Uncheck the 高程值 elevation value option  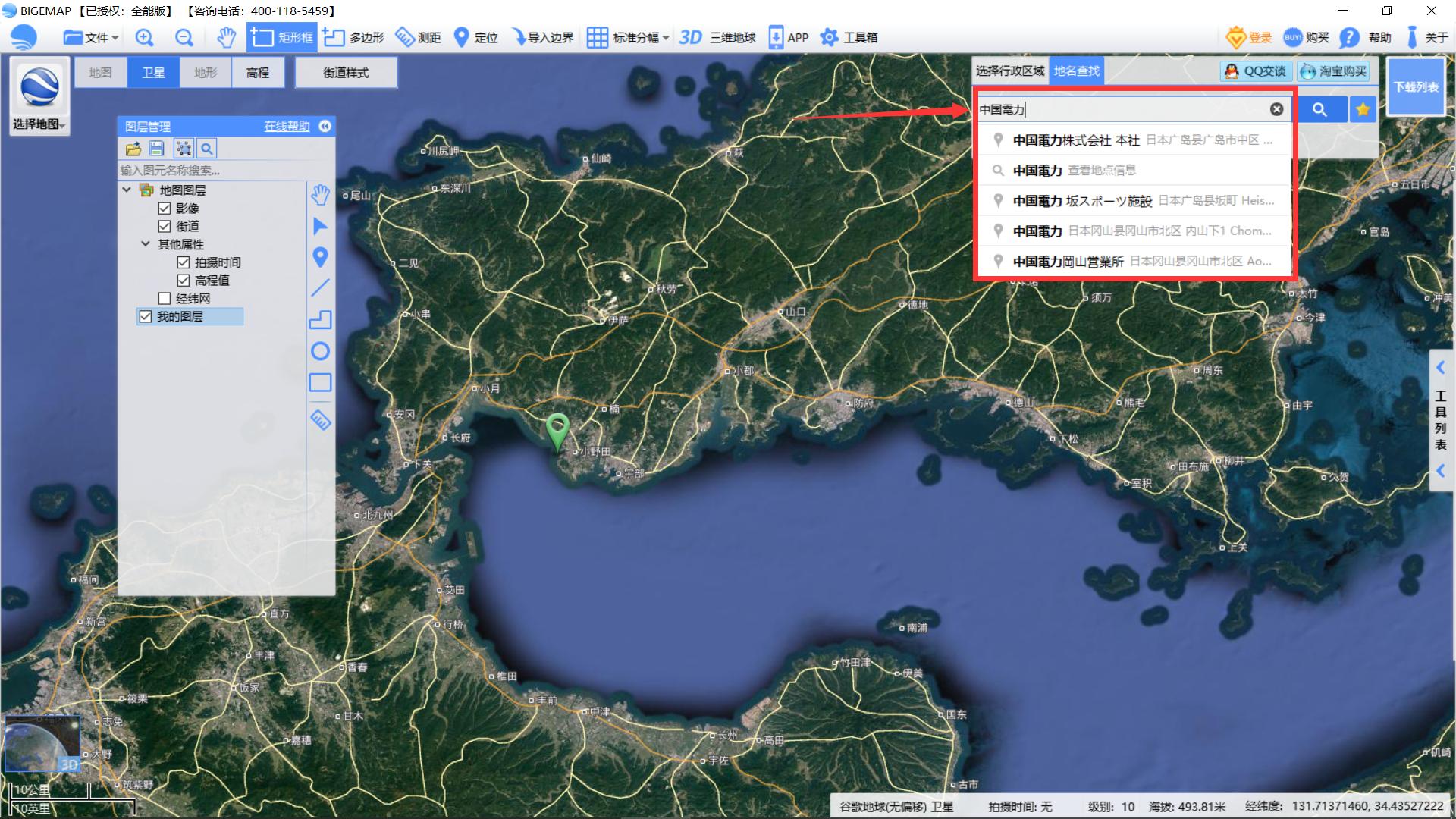[x=184, y=280]
